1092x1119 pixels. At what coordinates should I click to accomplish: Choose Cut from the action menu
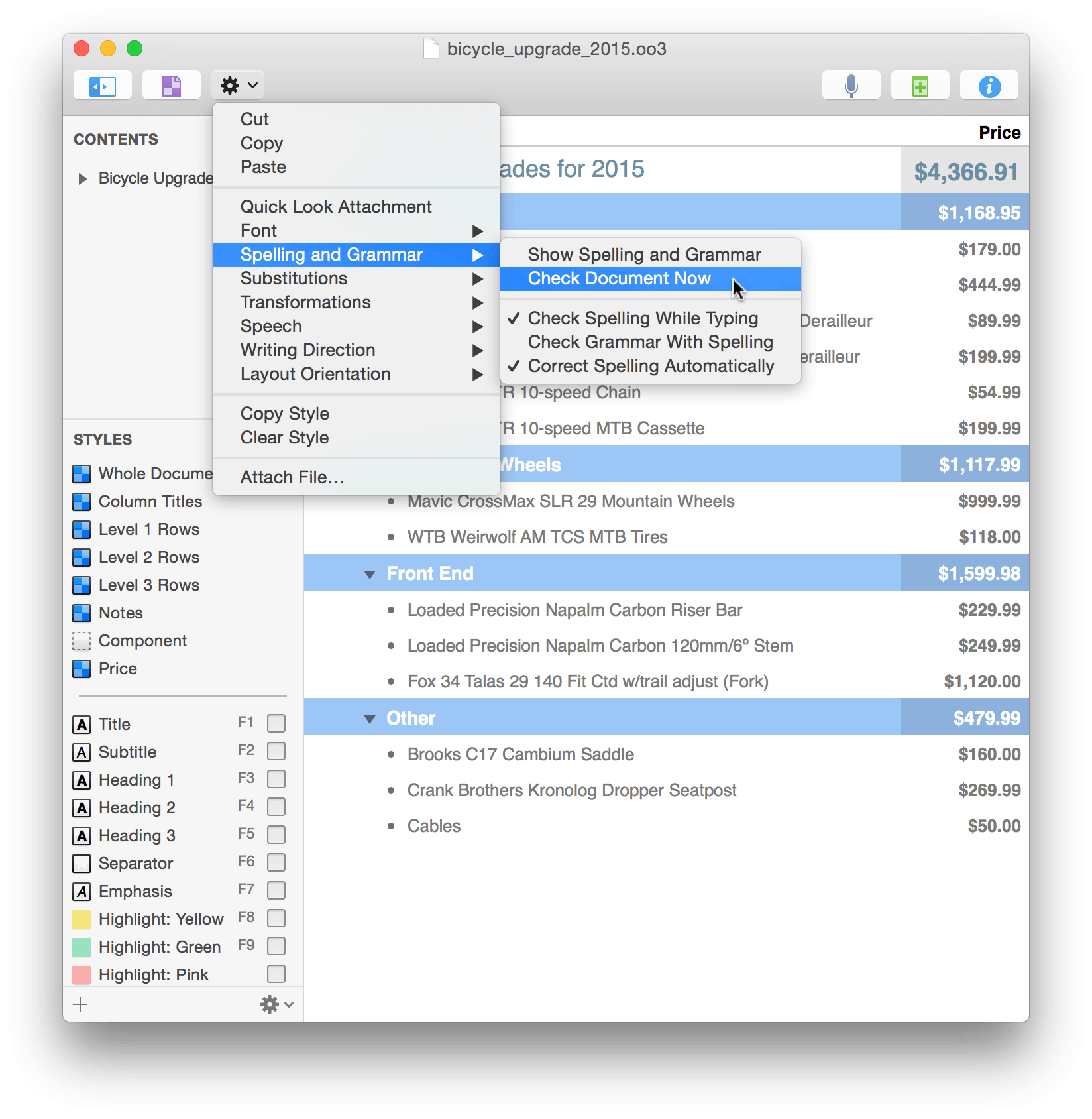coord(356,119)
